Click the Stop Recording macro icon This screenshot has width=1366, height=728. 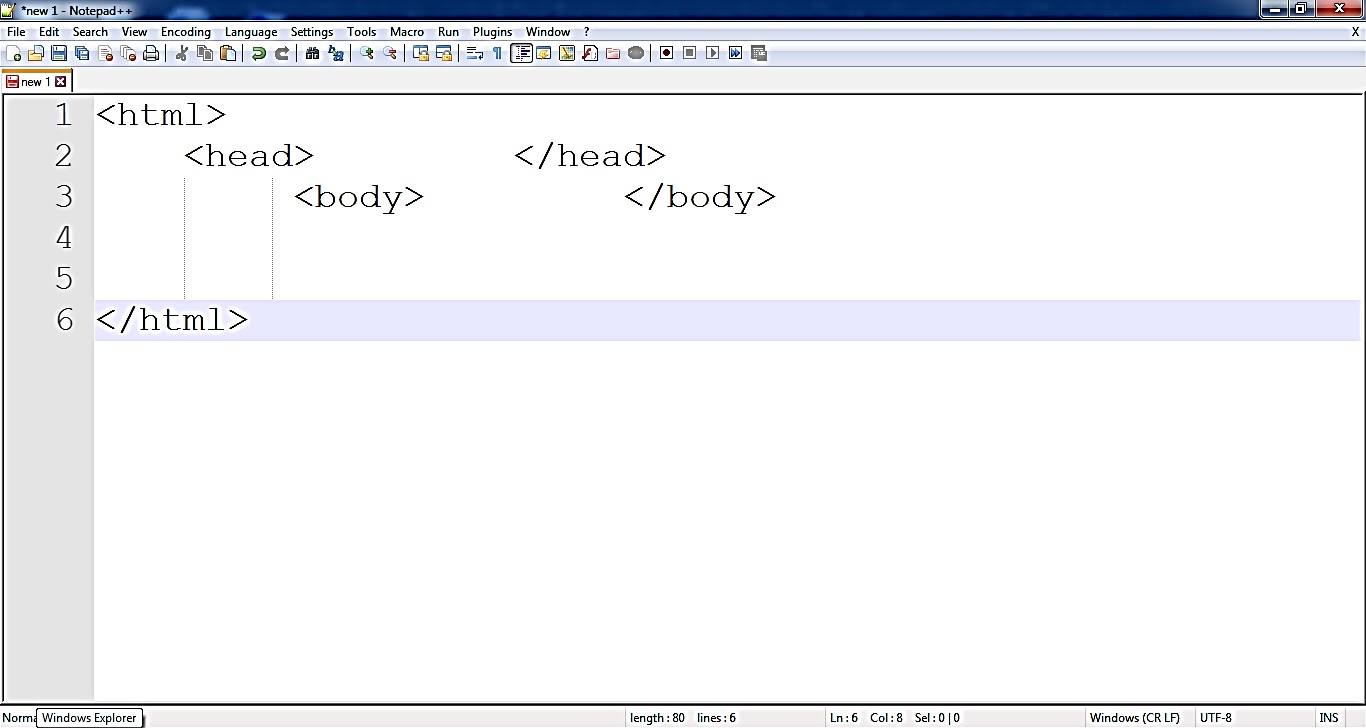[x=690, y=53]
